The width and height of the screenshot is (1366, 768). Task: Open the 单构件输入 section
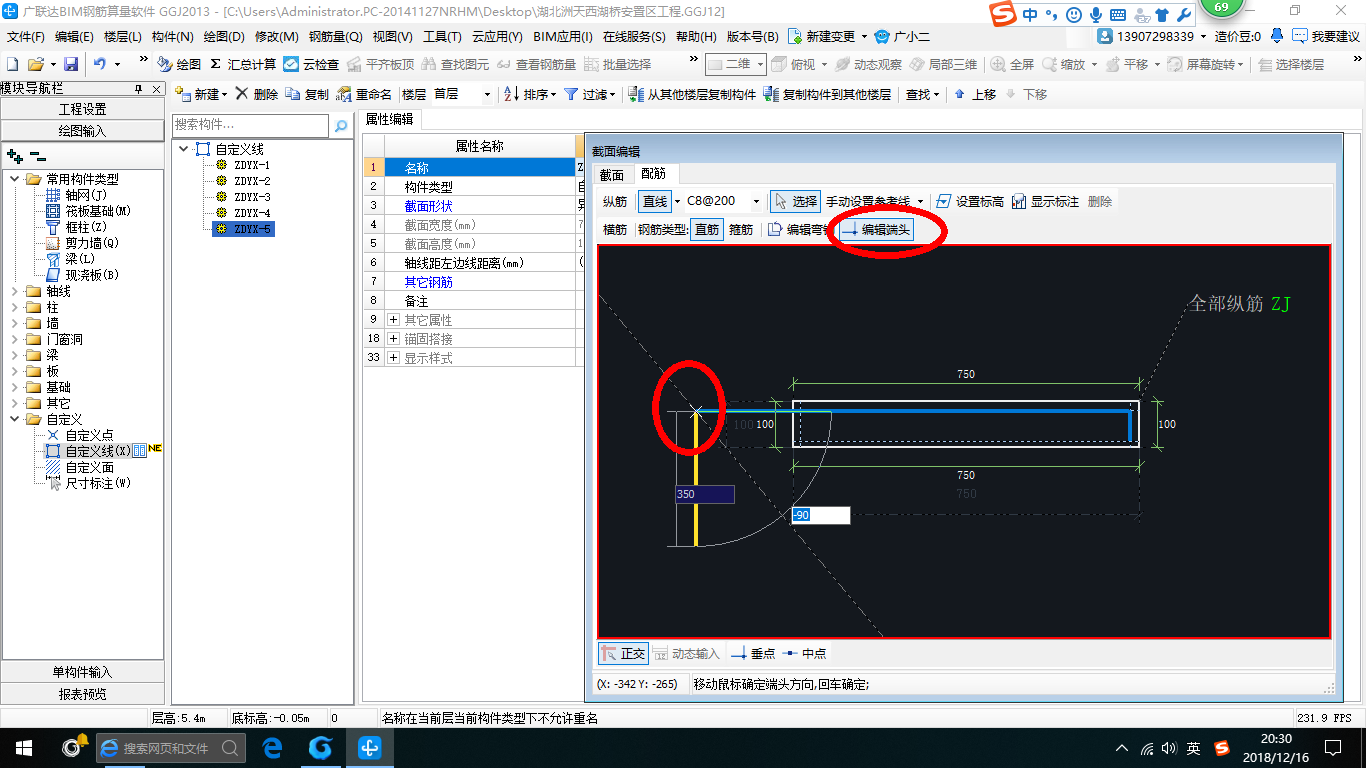[x=82, y=672]
